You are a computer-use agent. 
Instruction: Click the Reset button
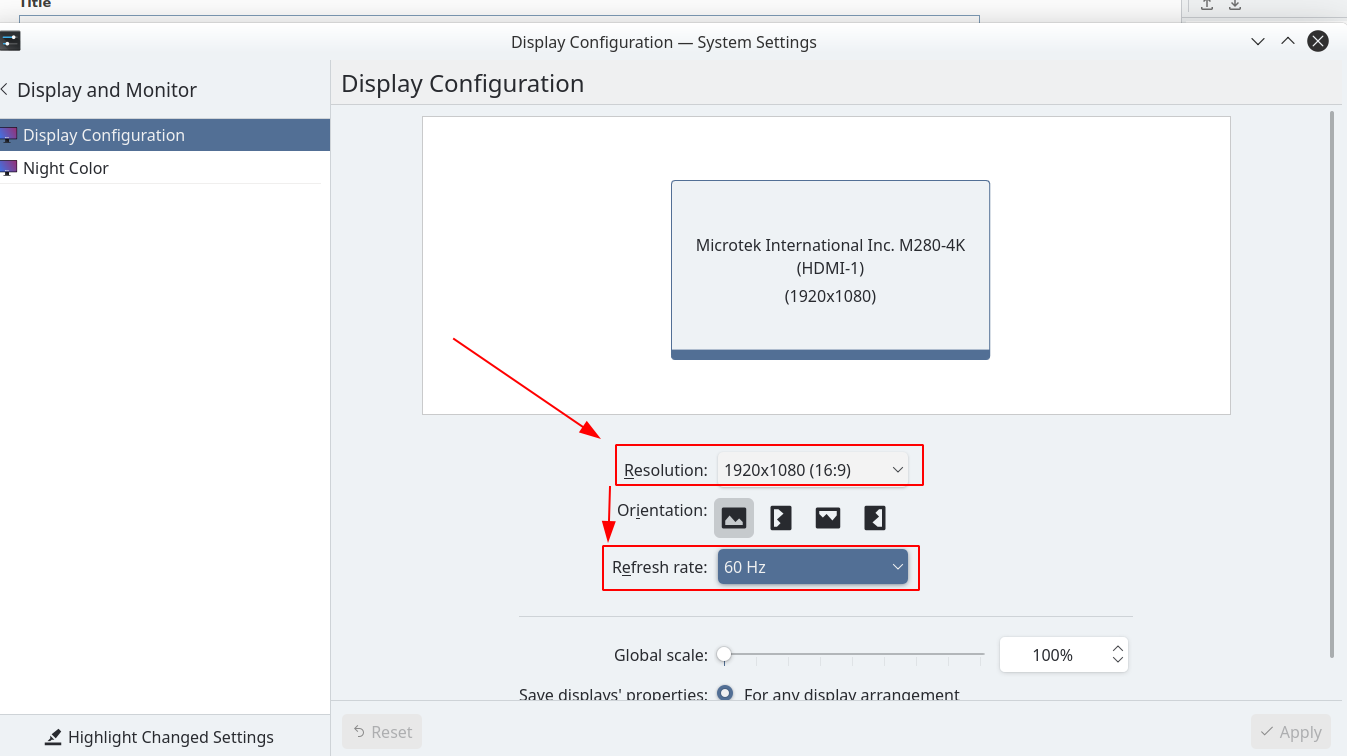pyautogui.click(x=382, y=732)
